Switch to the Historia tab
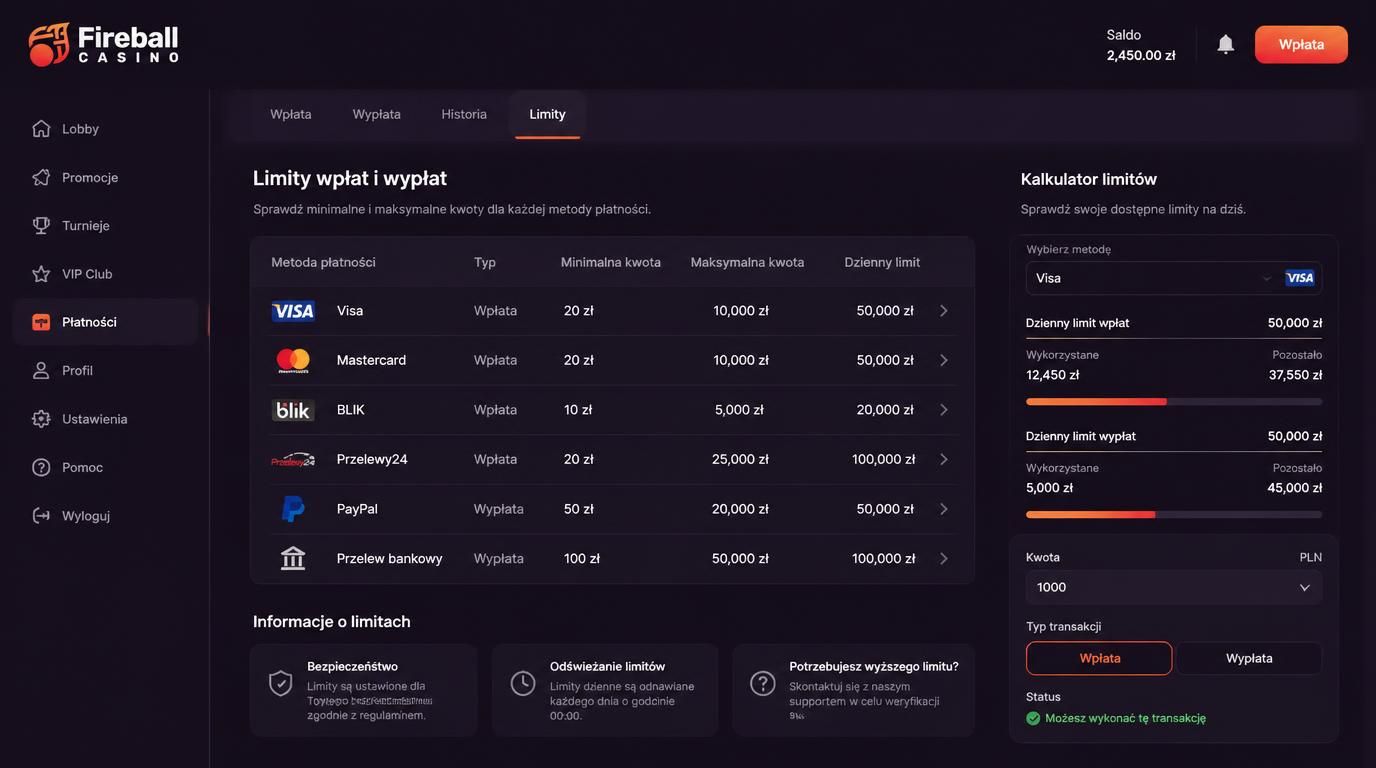The height and width of the screenshot is (768, 1376). (464, 114)
